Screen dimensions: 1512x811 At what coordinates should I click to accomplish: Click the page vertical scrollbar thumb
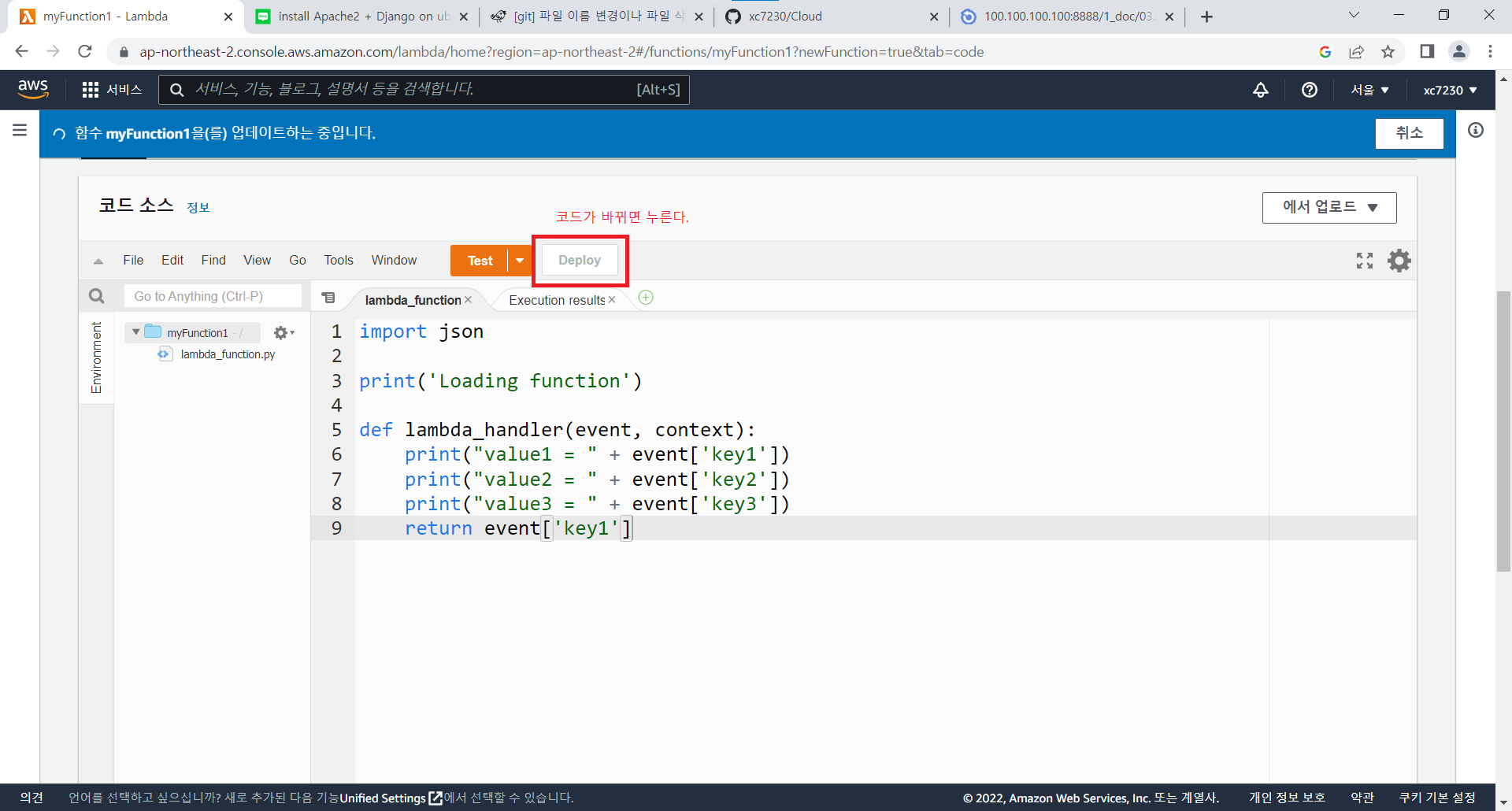1503,431
